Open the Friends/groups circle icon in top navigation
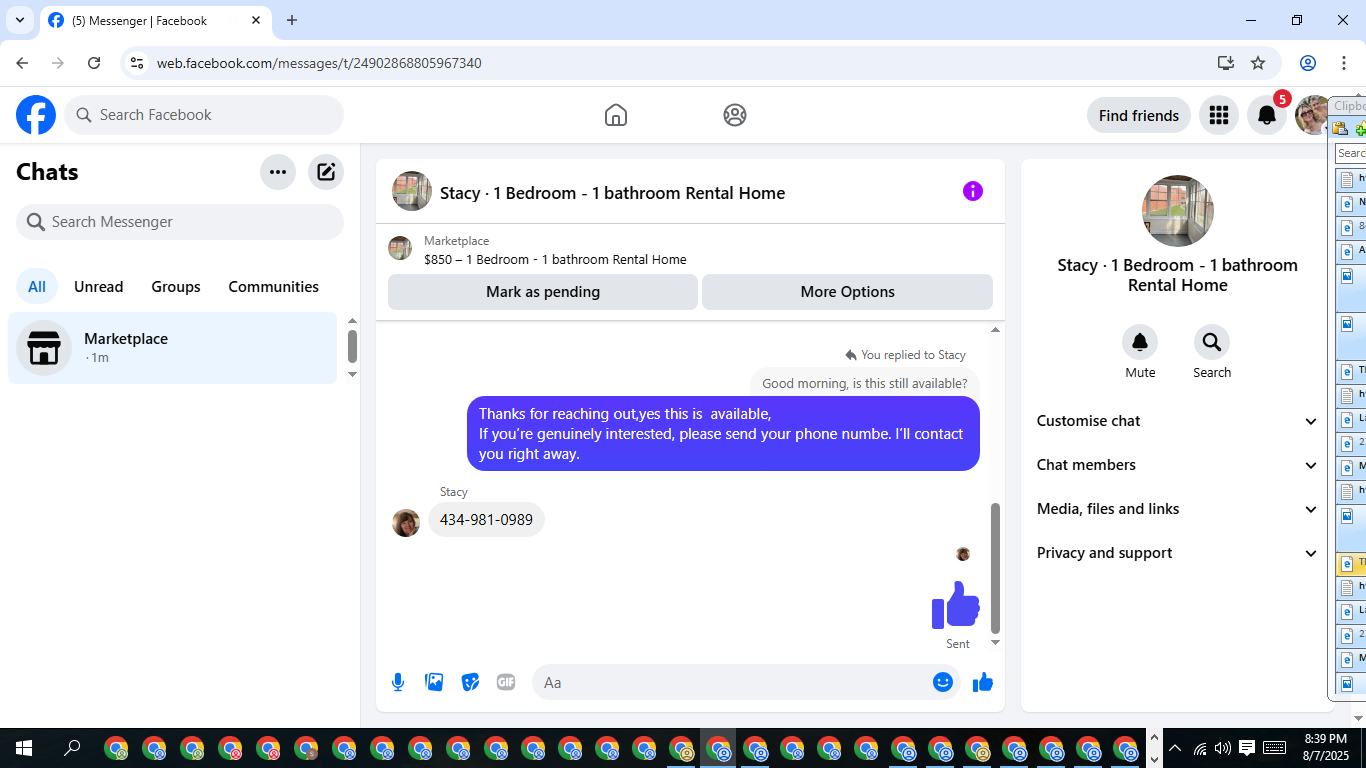This screenshot has width=1366, height=768. pos(735,115)
